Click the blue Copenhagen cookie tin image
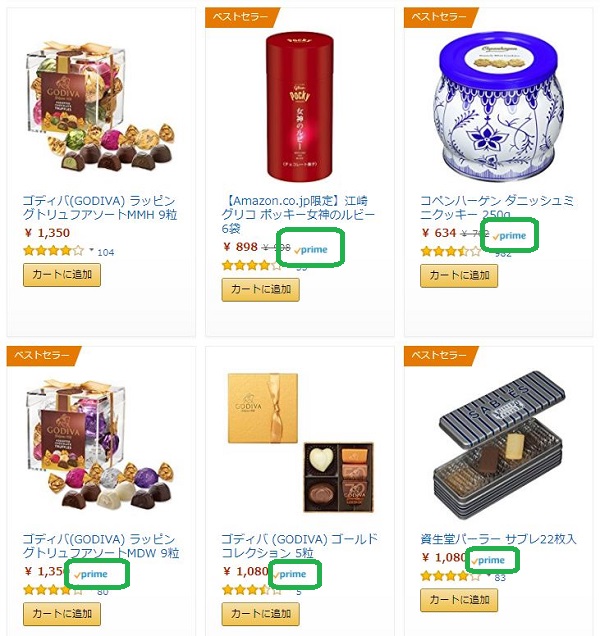The image size is (600, 636). (x=498, y=103)
